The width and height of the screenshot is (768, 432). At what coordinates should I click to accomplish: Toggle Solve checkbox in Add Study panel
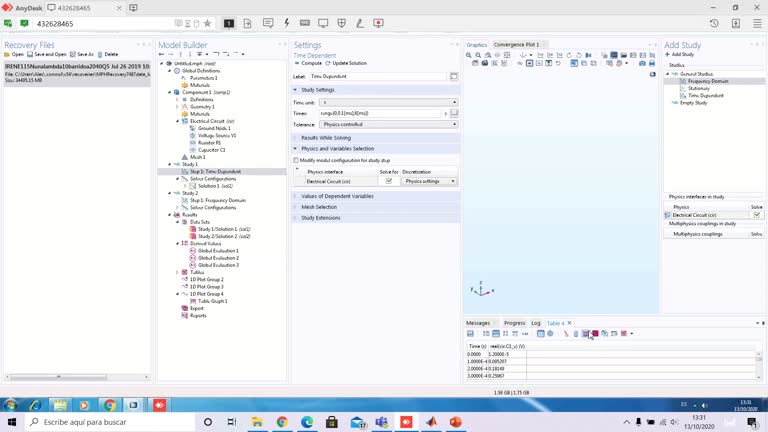757,215
